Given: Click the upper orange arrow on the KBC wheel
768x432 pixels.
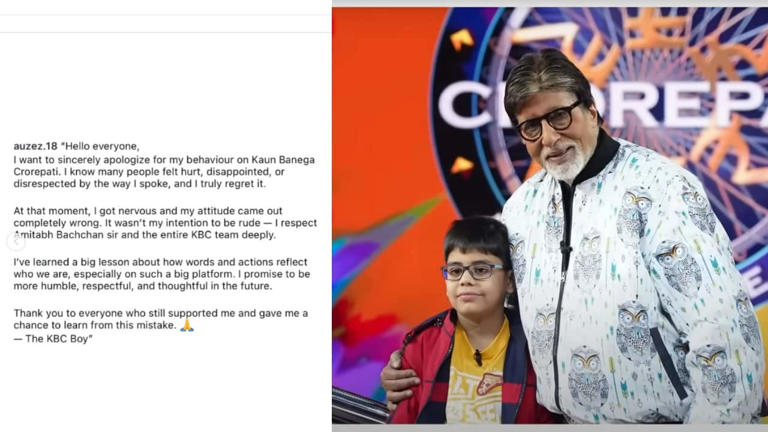Looking at the screenshot, I should click(461, 39).
